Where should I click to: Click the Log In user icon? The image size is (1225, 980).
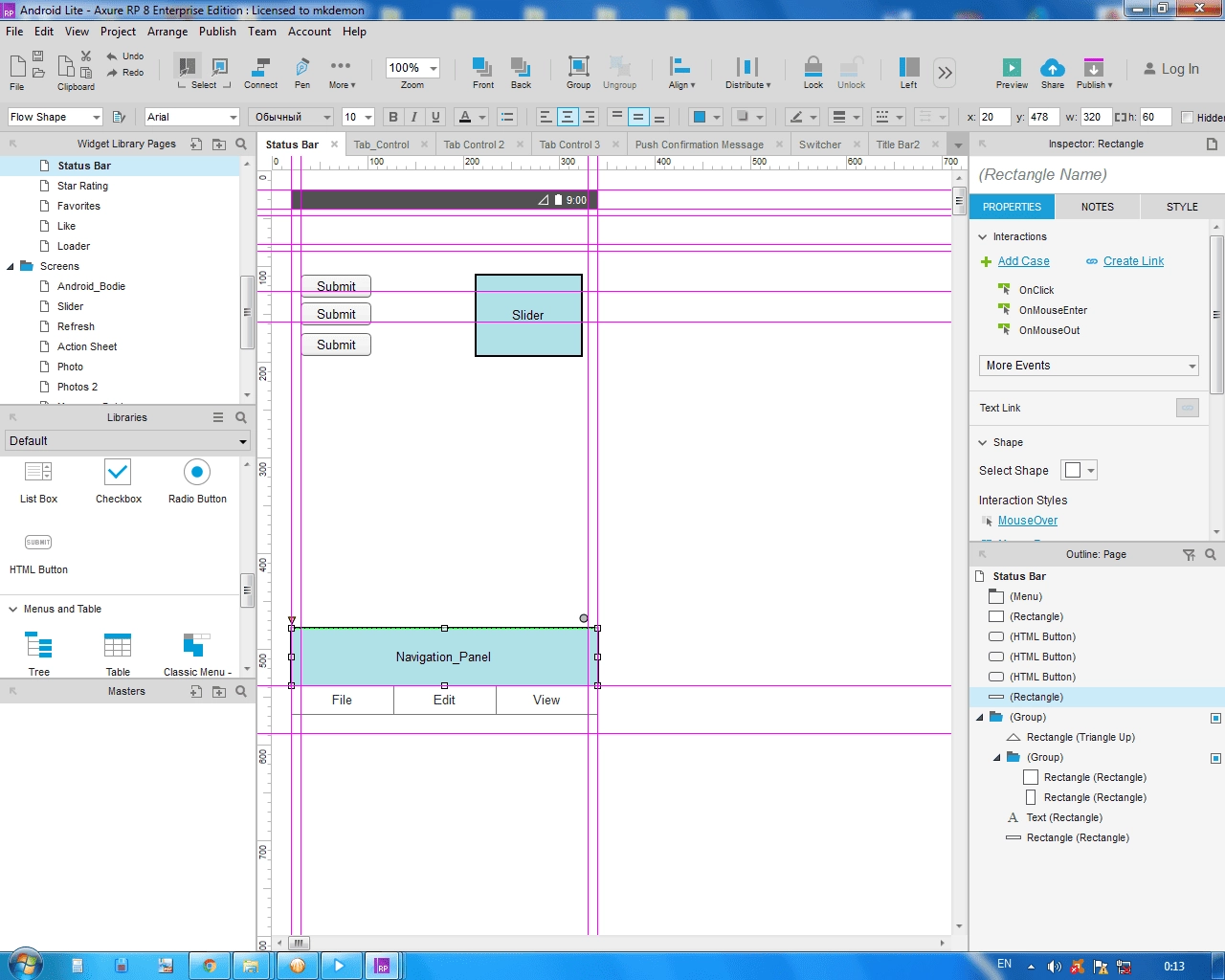point(1149,69)
